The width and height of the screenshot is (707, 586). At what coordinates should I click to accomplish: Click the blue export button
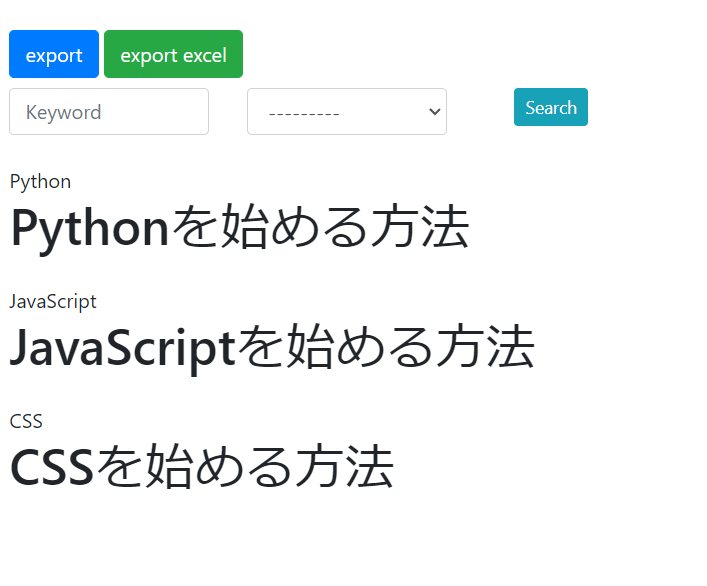tap(54, 55)
